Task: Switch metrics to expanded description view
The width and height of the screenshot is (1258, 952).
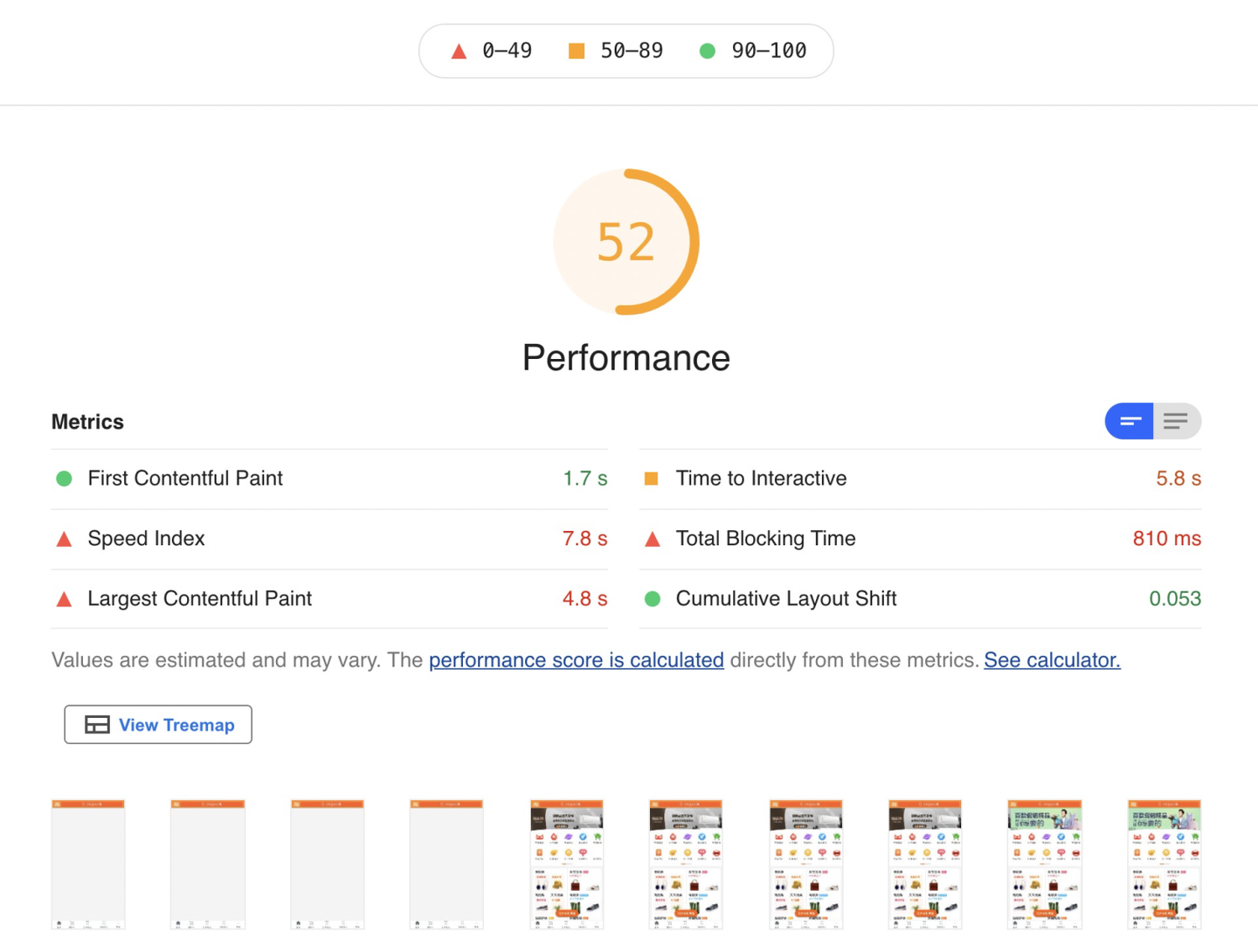Action: click(x=1176, y=421)
